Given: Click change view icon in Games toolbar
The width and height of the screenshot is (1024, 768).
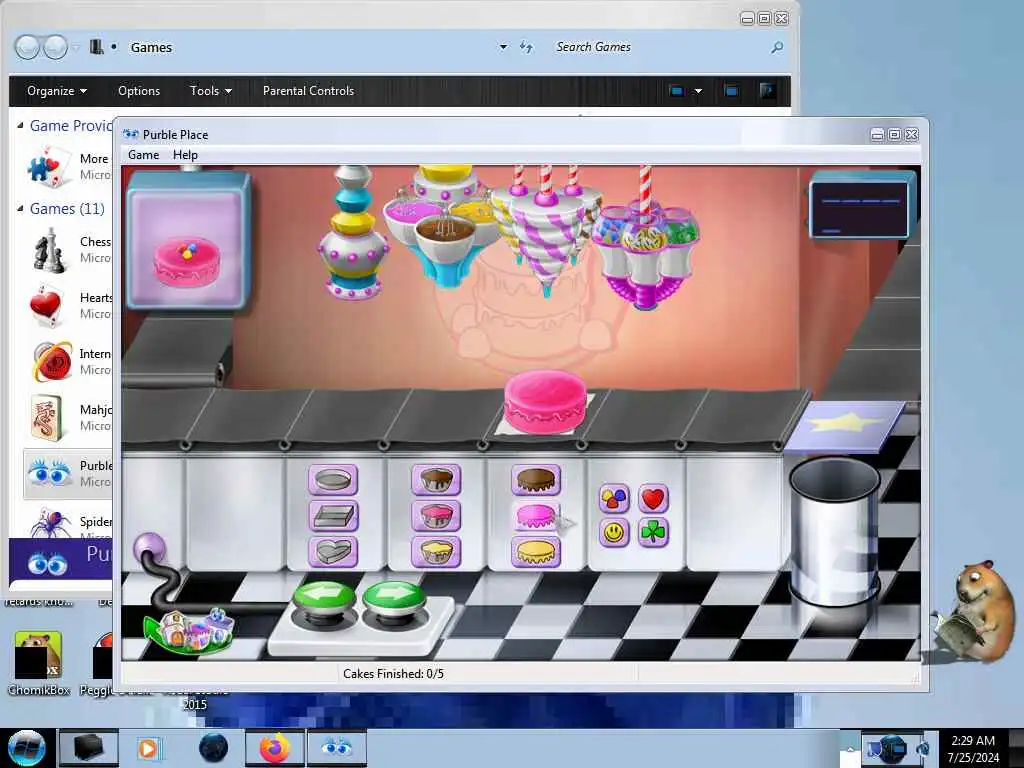Looking at the screenshot, I should coord(677,91).
